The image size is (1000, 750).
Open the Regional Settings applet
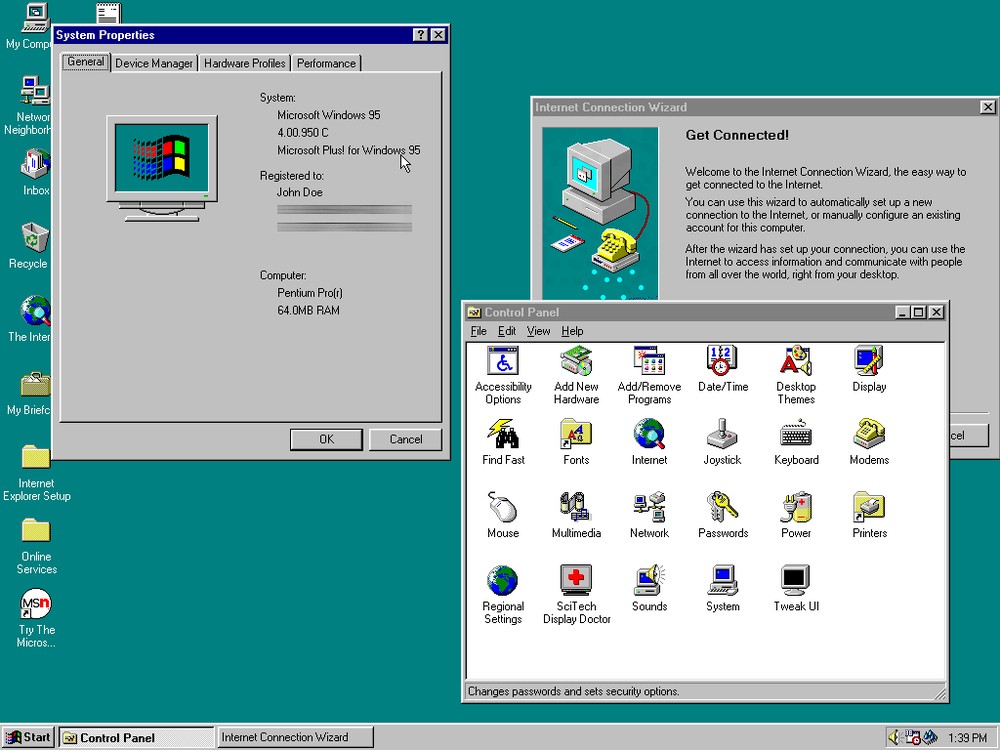click(502, 586)
